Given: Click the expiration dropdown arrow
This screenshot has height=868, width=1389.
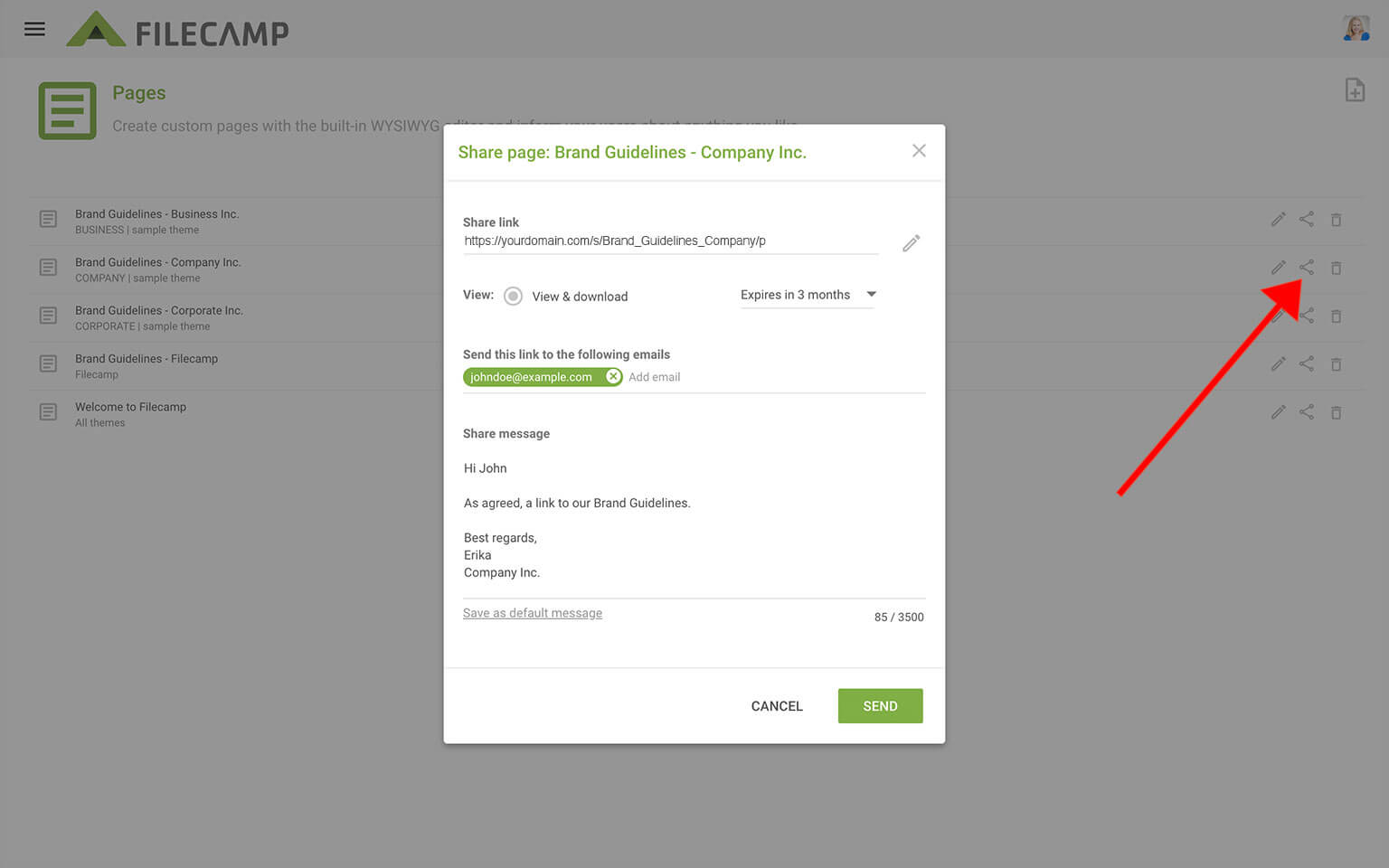Looking at the screenshot, I should pos(871,295).
